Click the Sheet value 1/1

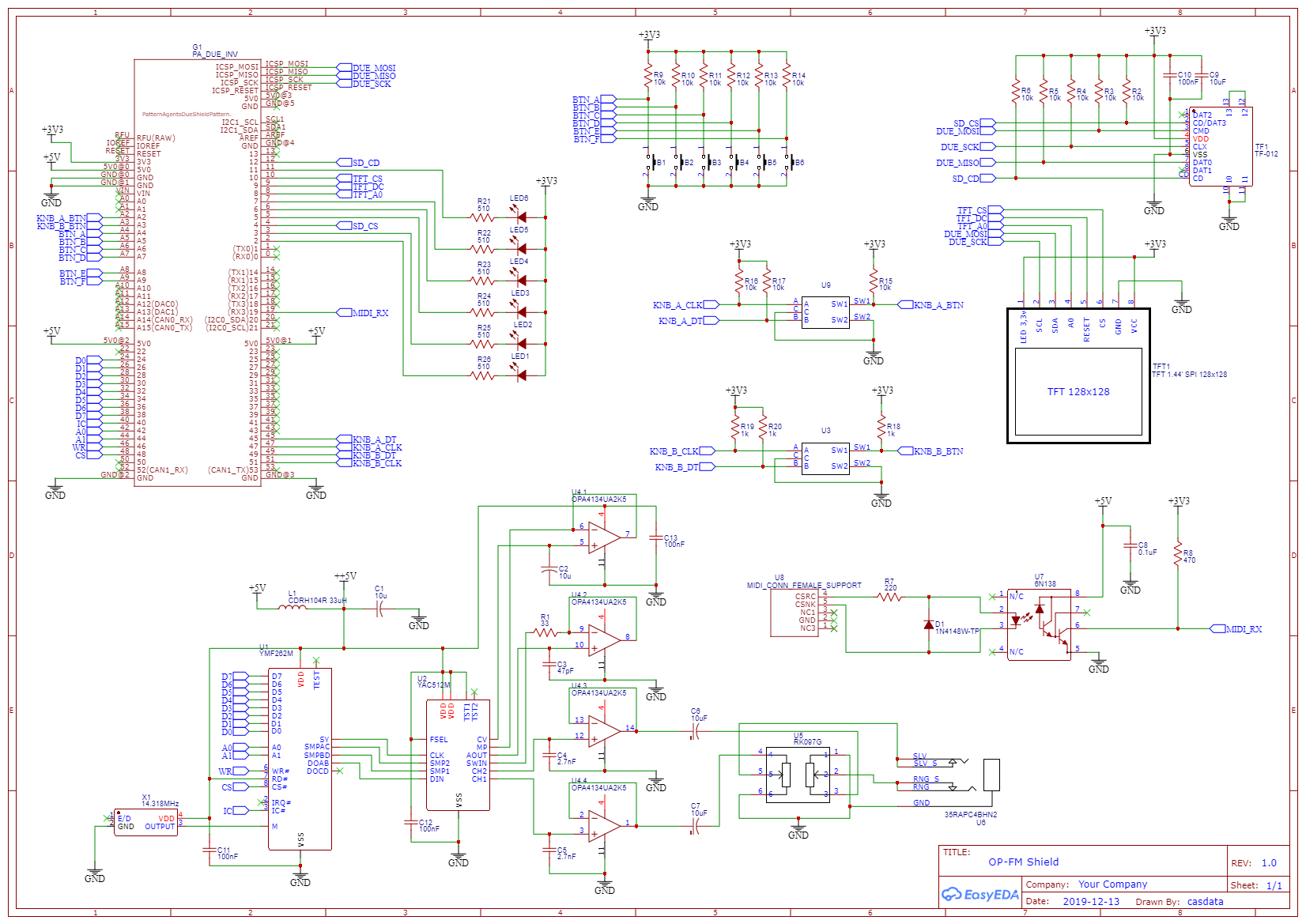[1274, 885]
